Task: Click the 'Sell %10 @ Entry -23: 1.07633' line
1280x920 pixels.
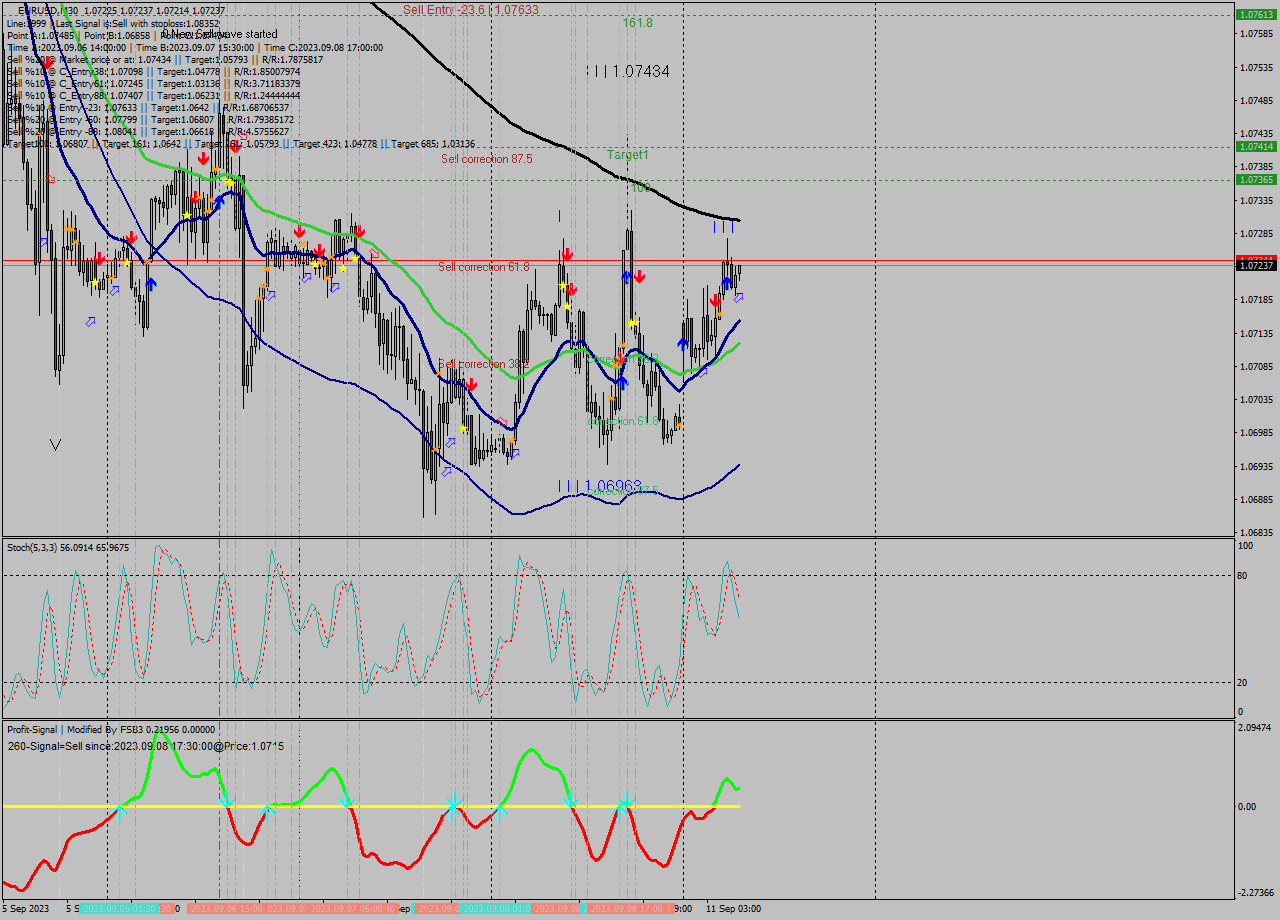Action: point(72,107)
